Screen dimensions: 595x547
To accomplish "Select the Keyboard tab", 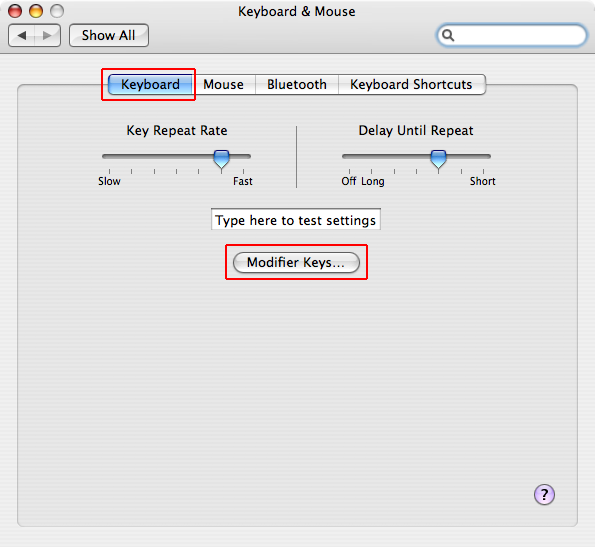I will point(150,84).
